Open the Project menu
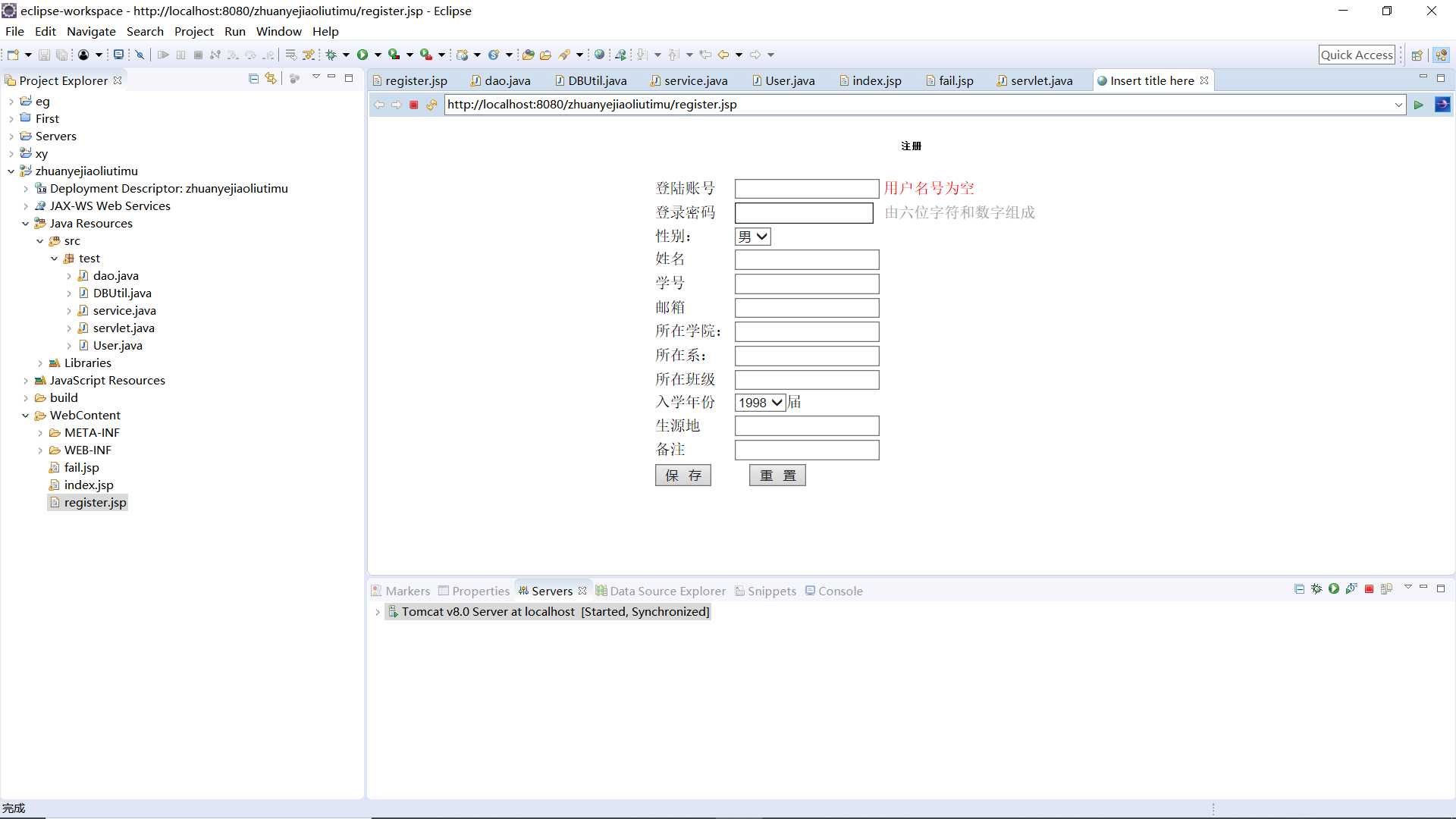Screen dimensions: 1456x819 tap(194, 31)
